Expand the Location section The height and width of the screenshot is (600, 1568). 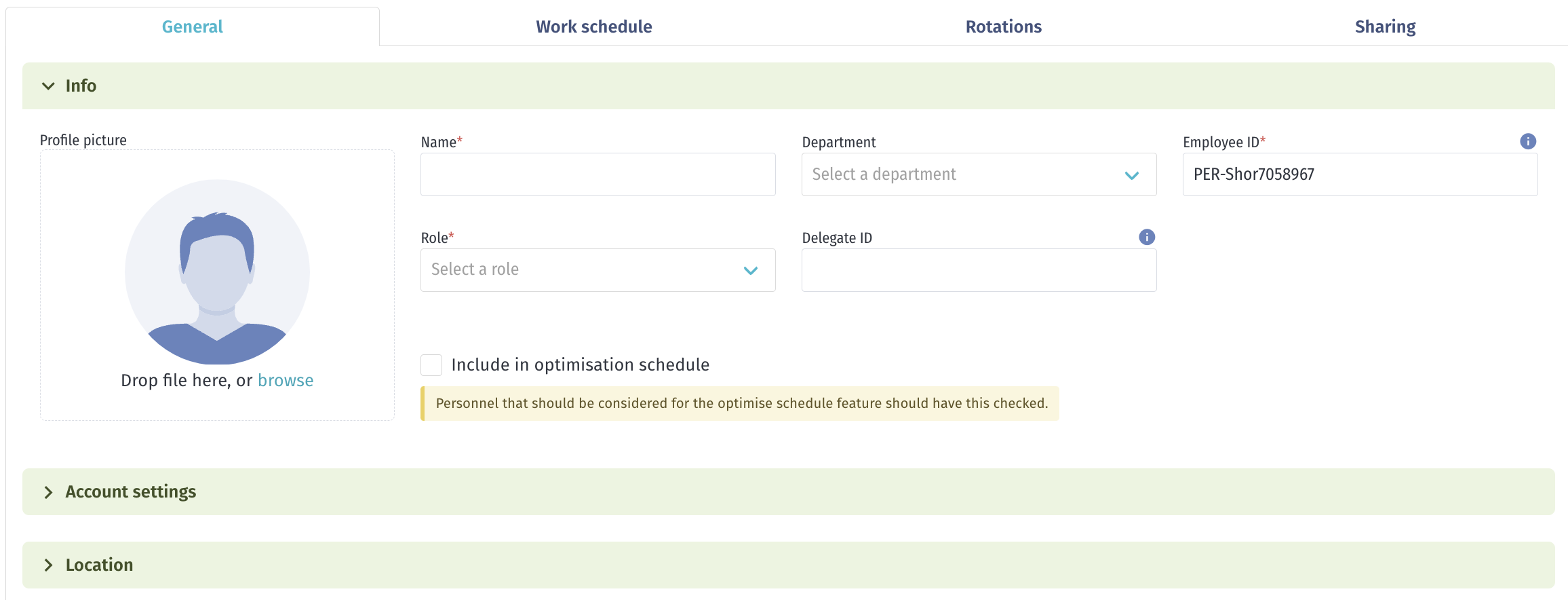[788, 565]
